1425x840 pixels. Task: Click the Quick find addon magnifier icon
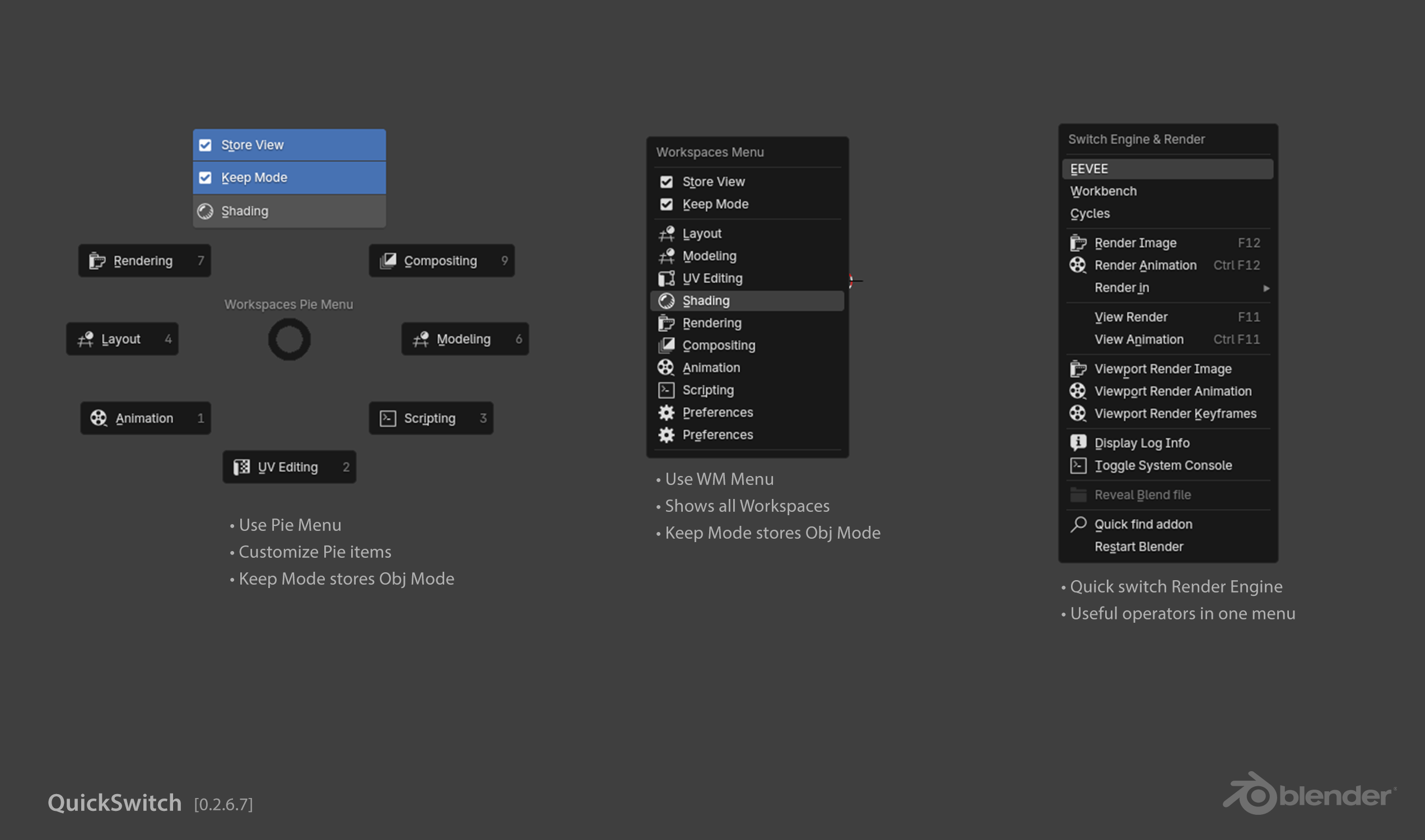click(1078, 524)
